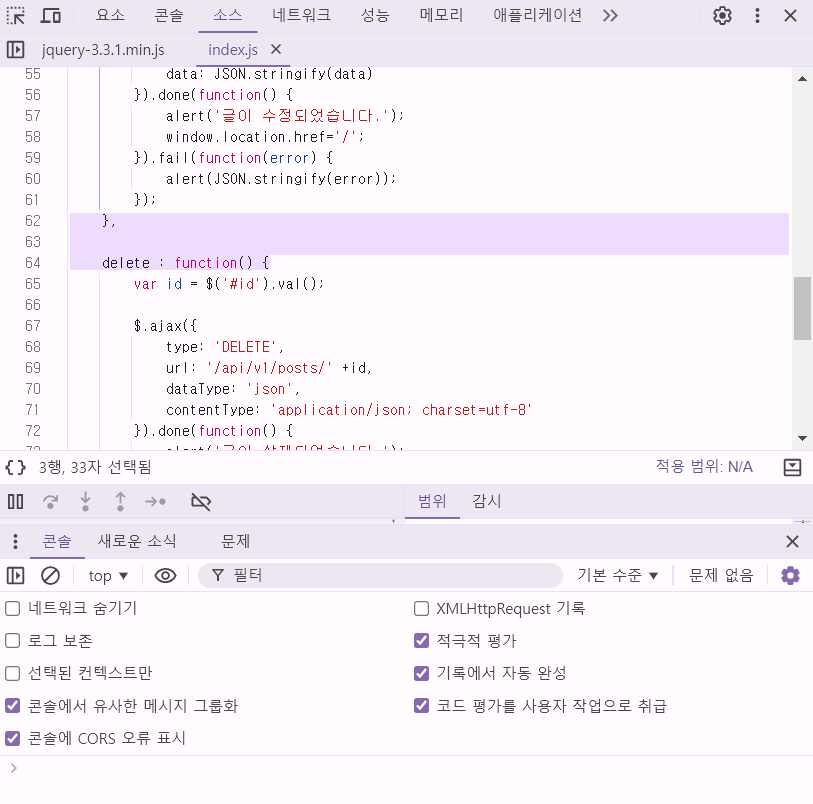Open the console drawer three-dot menu

pos(16,541)
